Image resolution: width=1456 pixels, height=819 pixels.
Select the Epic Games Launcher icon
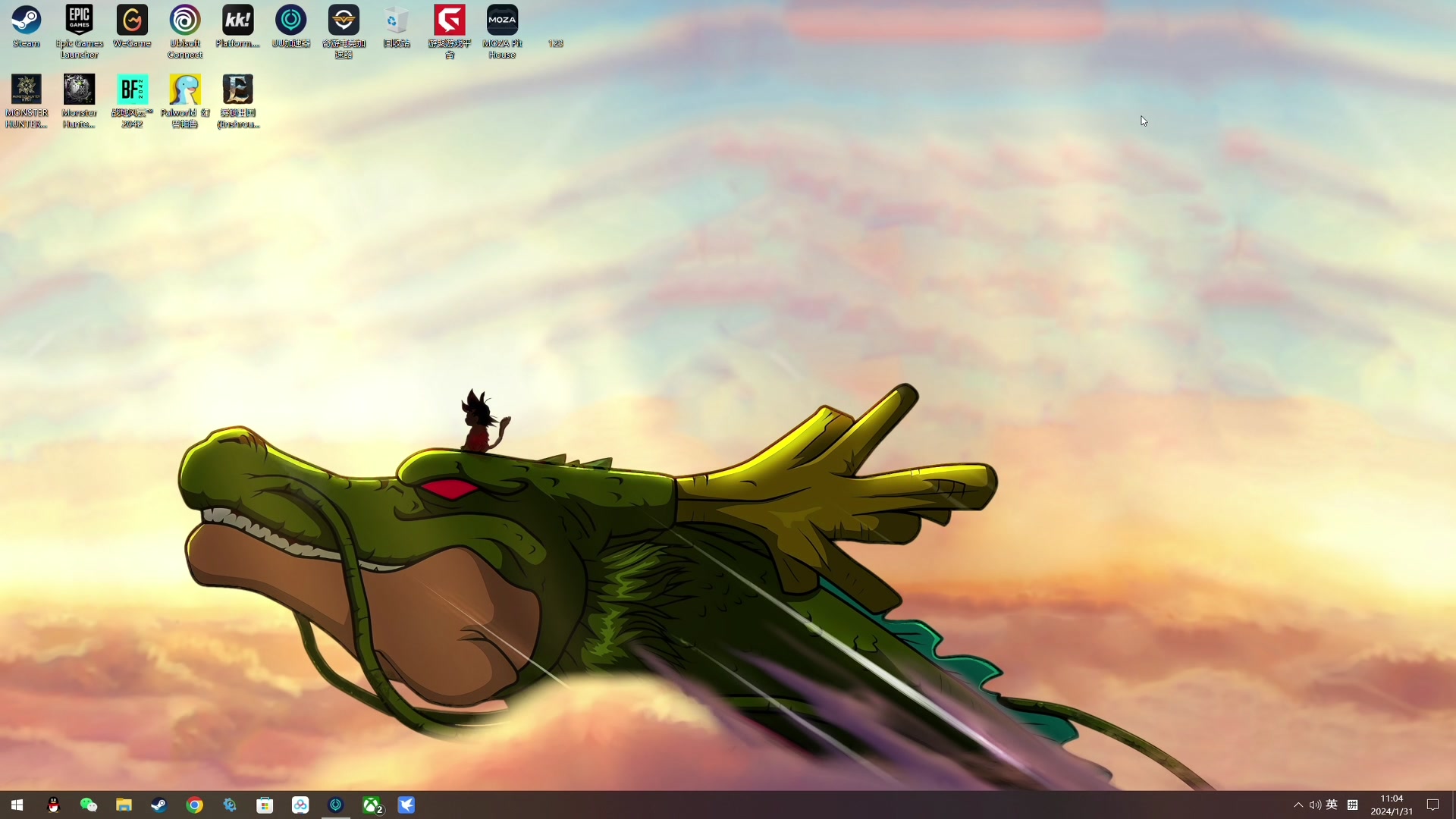[79, 20]
